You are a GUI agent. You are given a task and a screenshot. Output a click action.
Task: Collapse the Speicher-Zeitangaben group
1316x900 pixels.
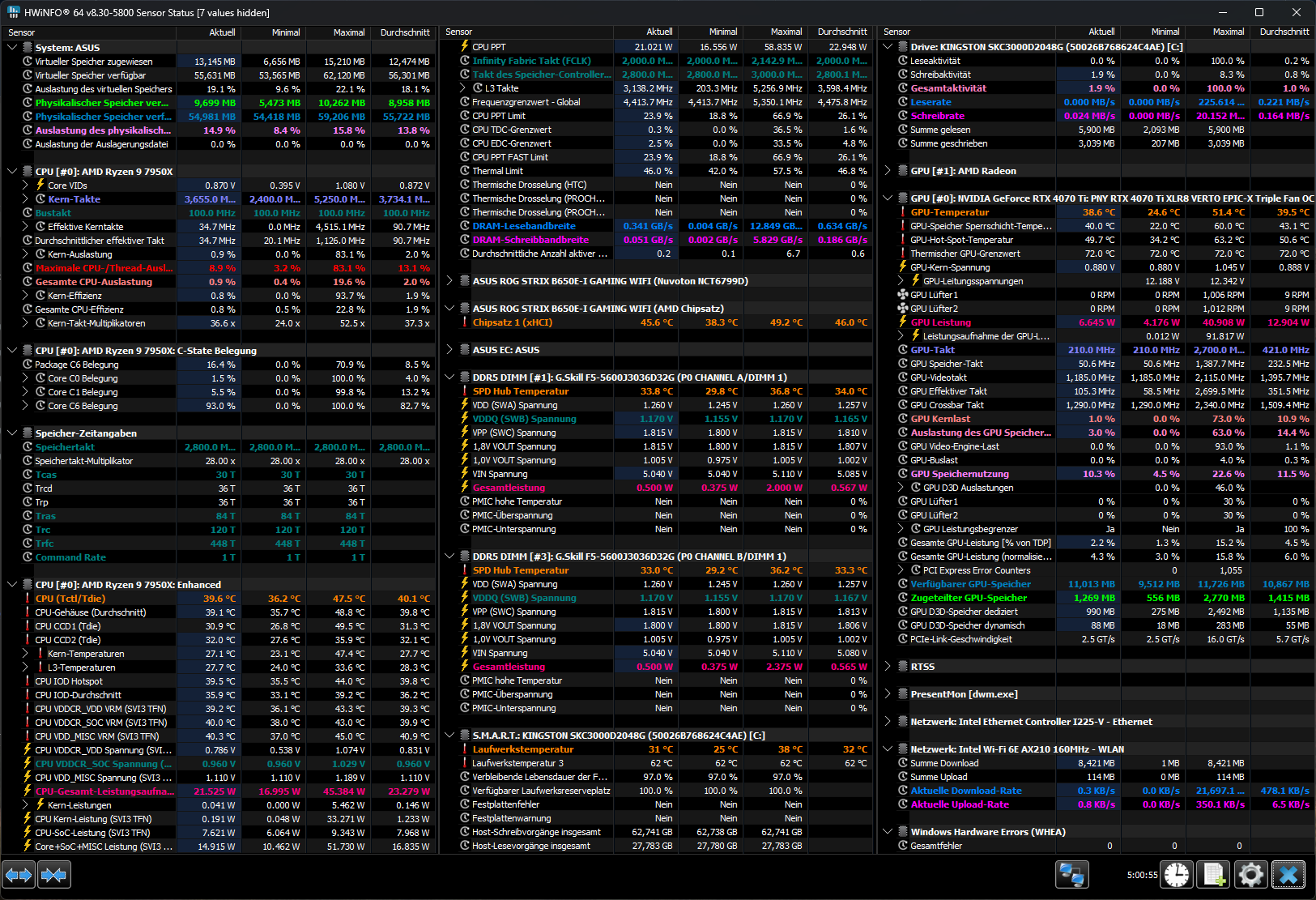coord(12,433)
